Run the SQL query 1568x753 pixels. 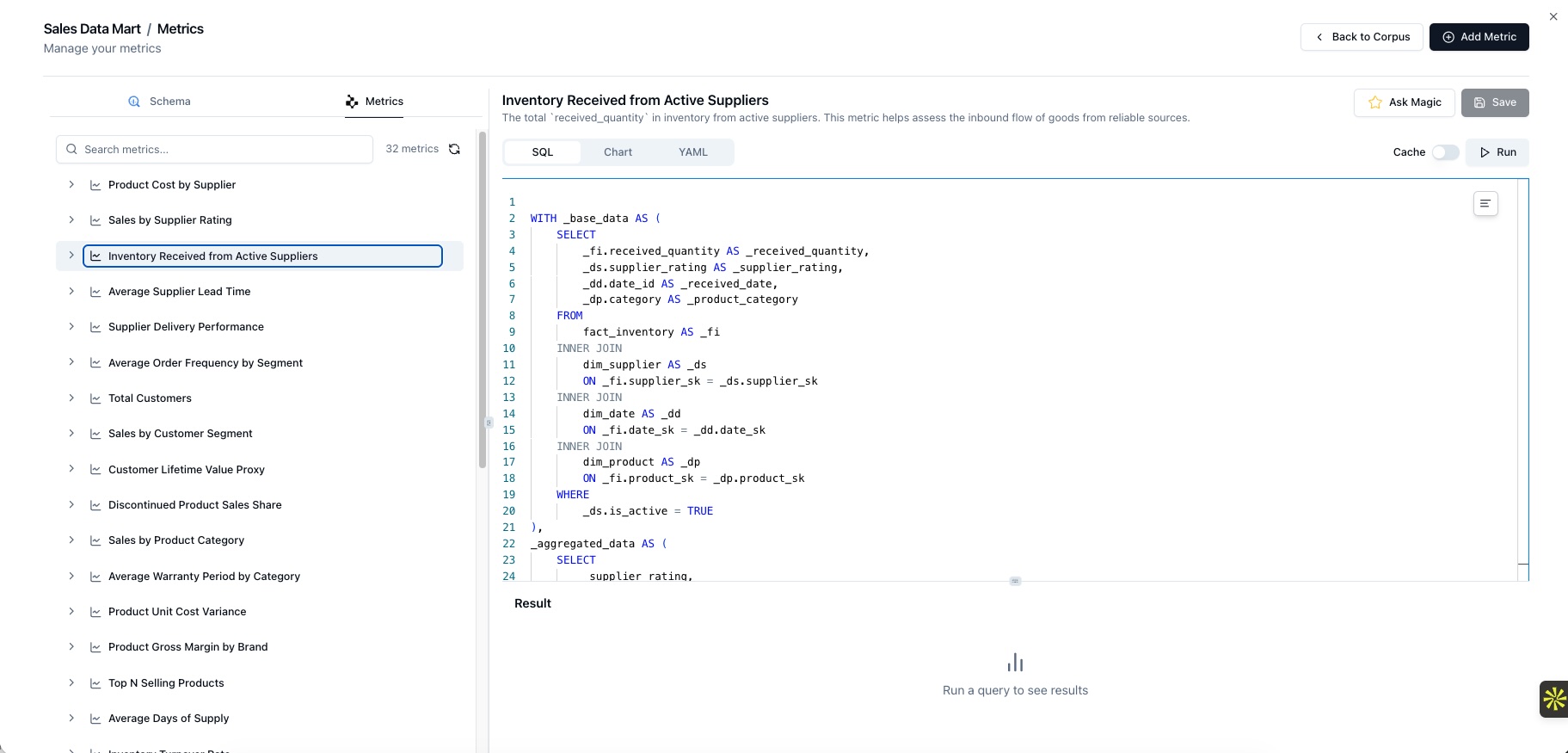click(1497, 152)
